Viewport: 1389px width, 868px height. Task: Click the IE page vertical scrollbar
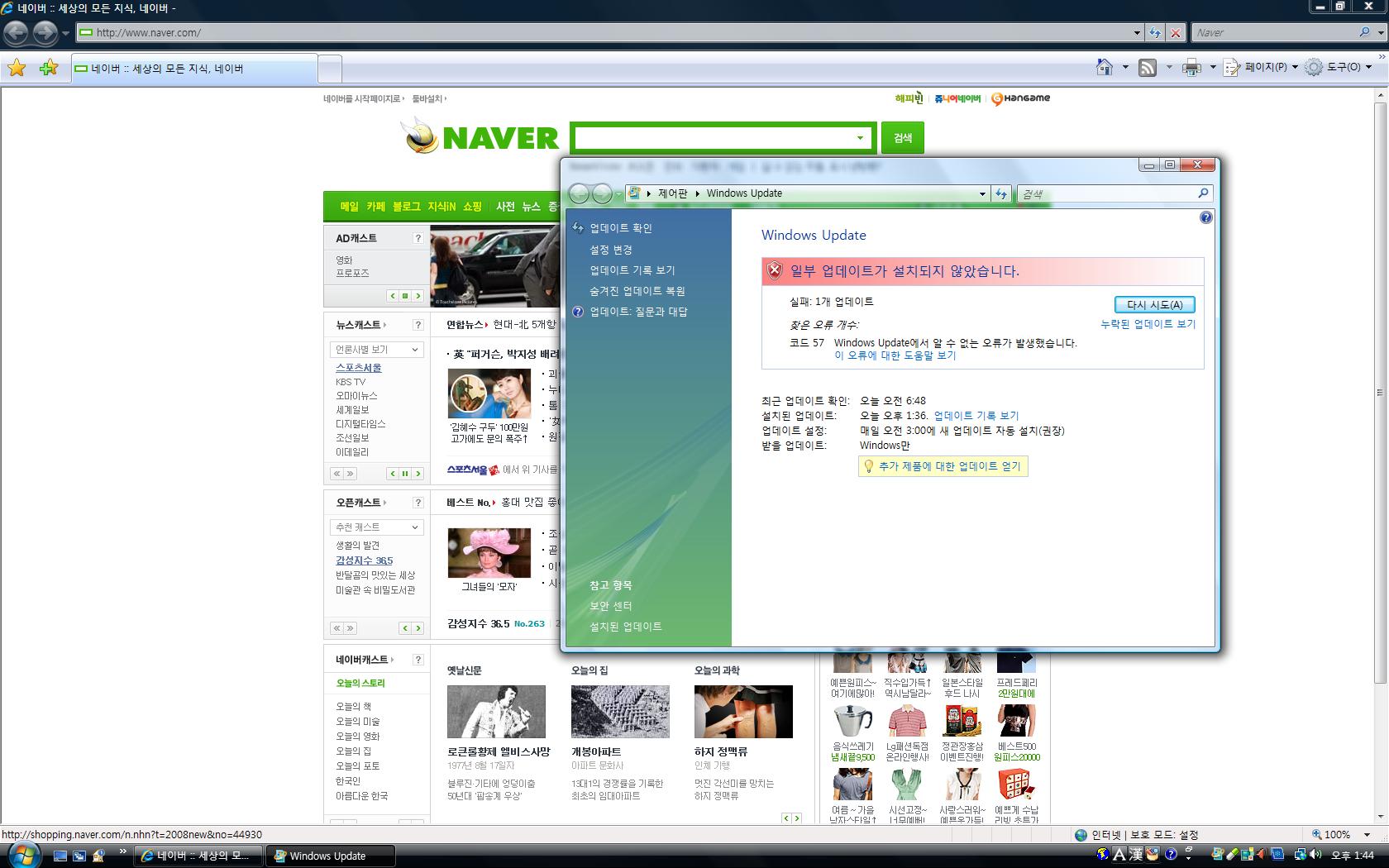click(1380, 392)
